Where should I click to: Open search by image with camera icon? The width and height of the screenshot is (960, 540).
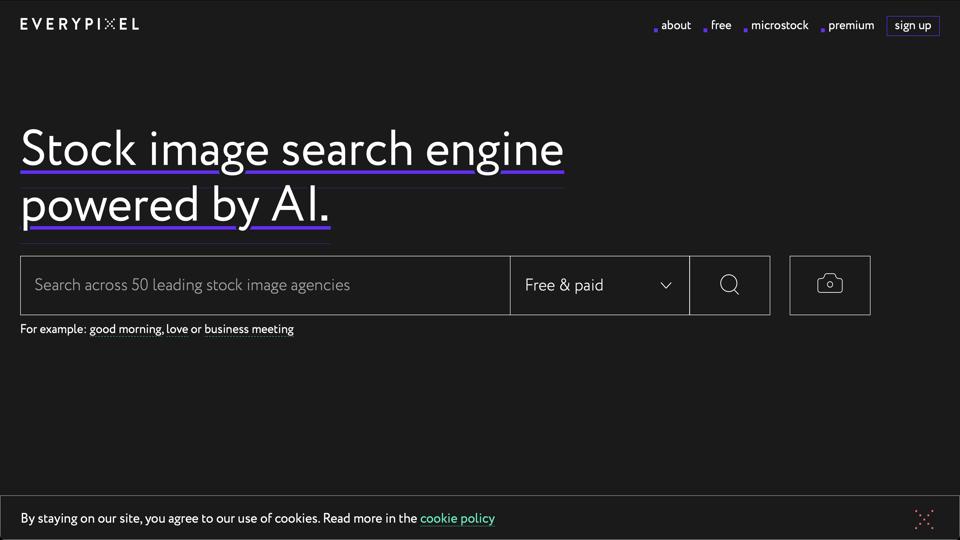coord(829,285)
